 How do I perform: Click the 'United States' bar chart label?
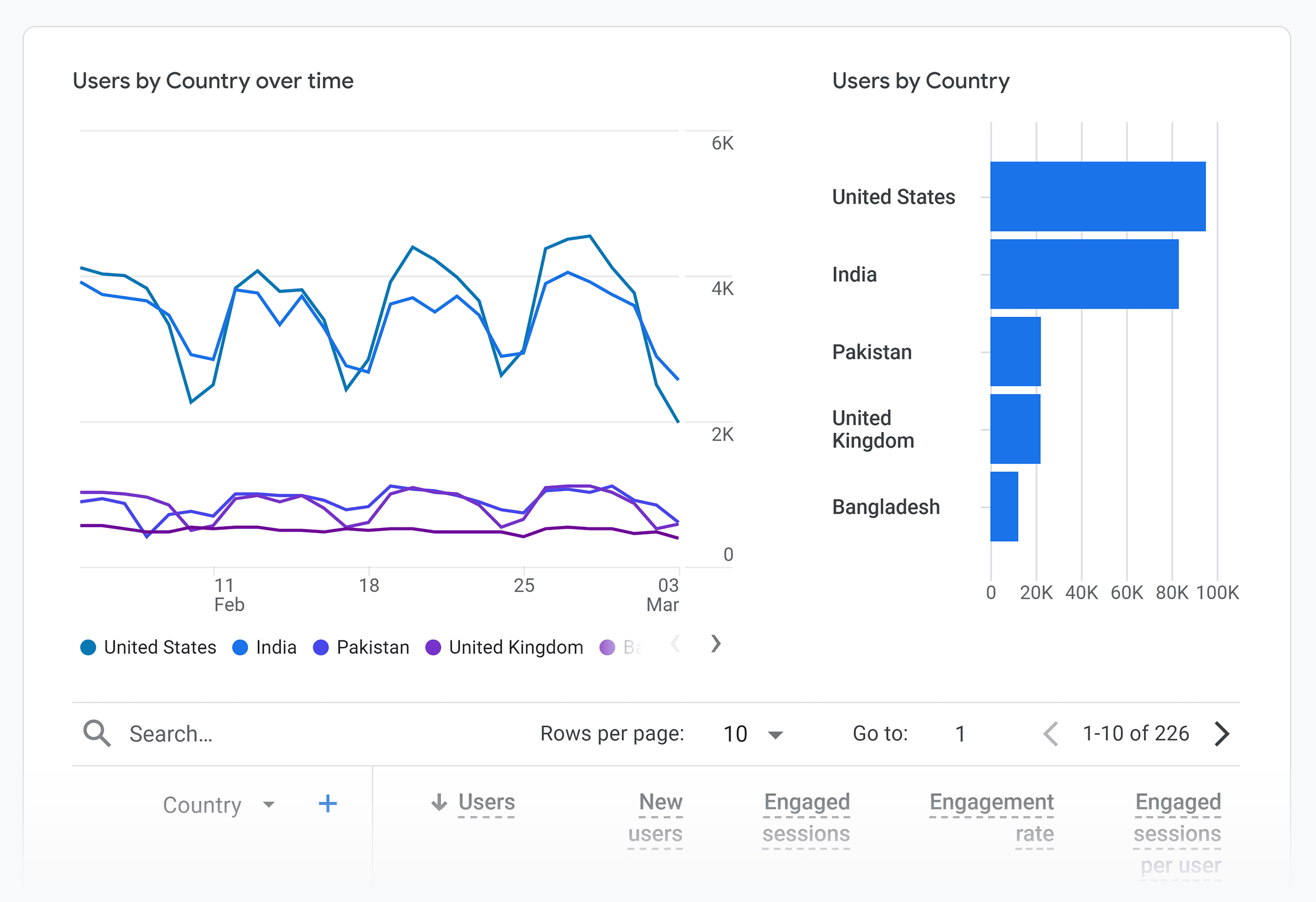(x=893, y=196)
